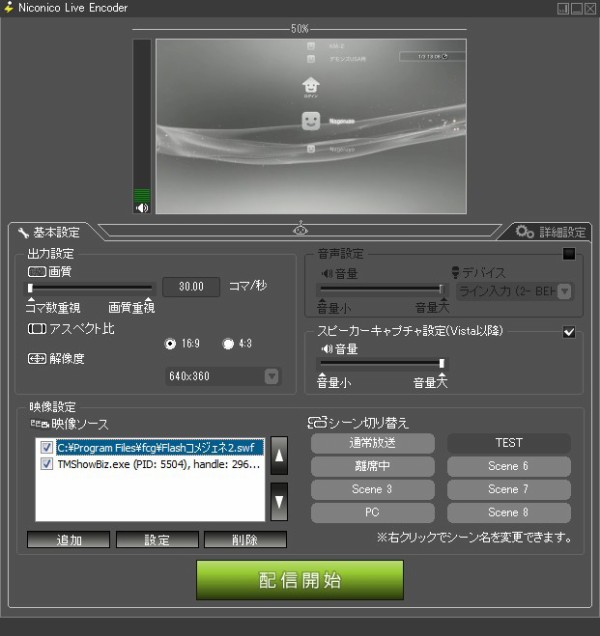Click the 画質重視 slider label
600x636 pixels.
pyautogui.click(x=131, y=308)
